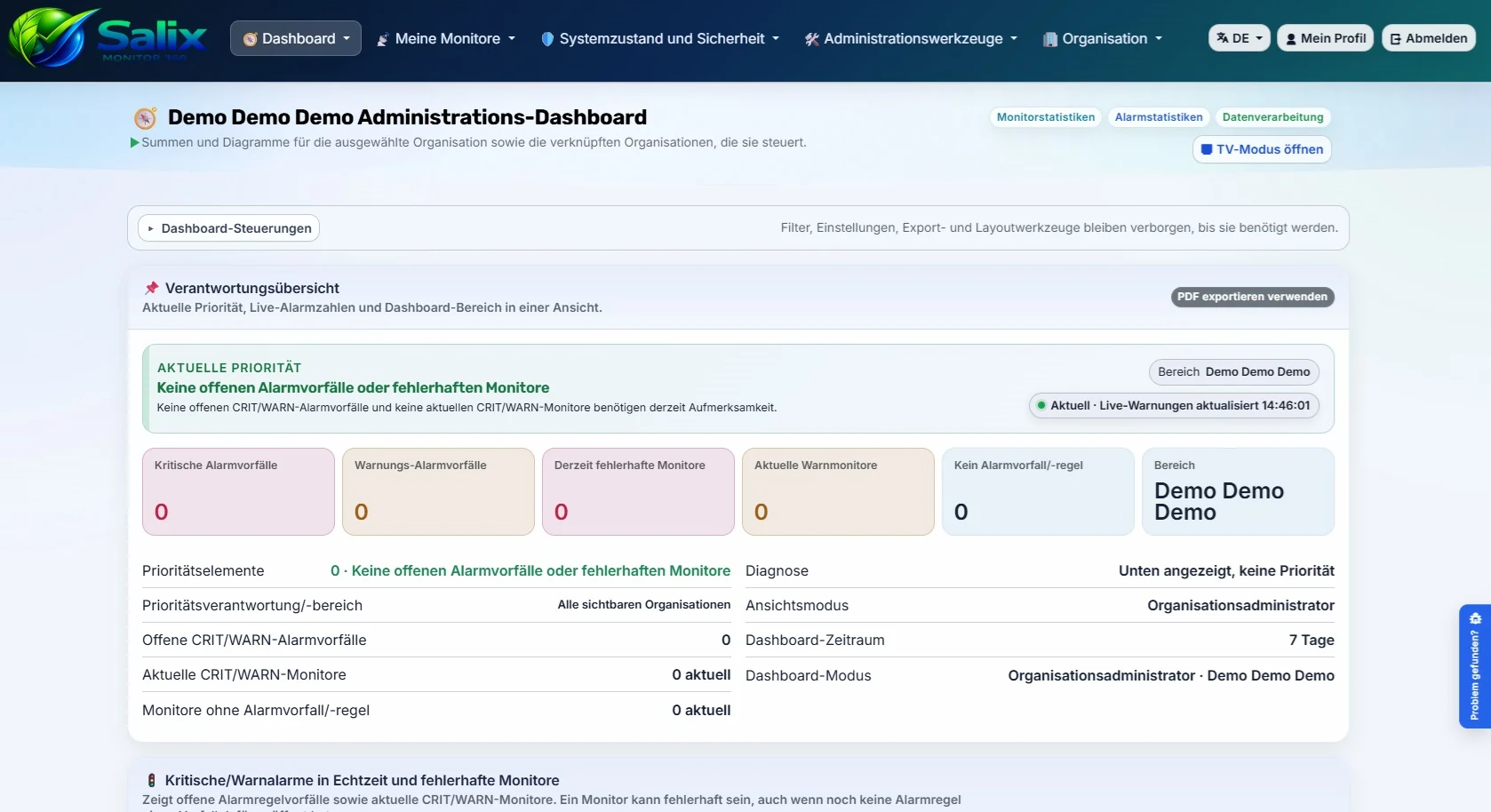Viewport: 1491px width, 812px height.
Task: Jump to Datenverarbeitung
Action: pyautogui.click(x=1272, y=117)
